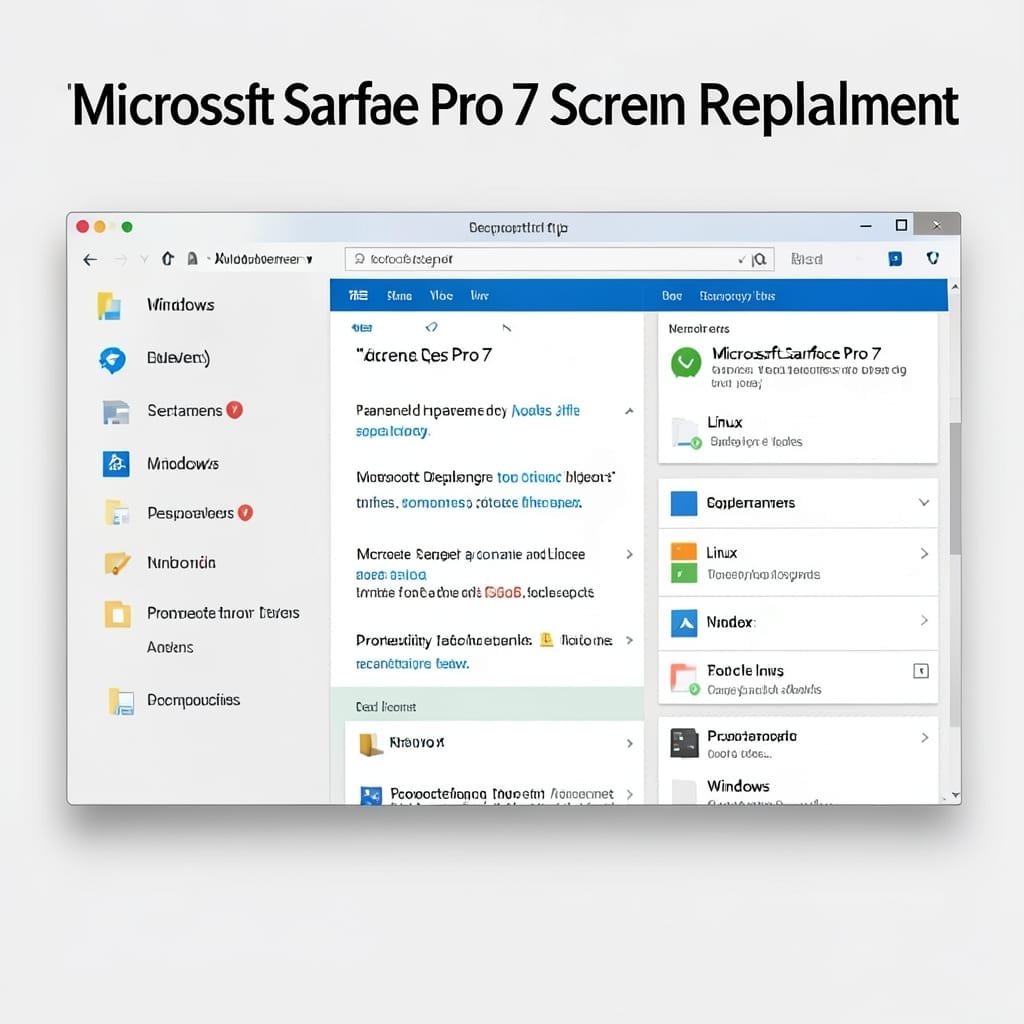Expand the Mcrroete Senget row chevron
Viewport: 1024px width, 1024px height.
(x=630, y=554)
